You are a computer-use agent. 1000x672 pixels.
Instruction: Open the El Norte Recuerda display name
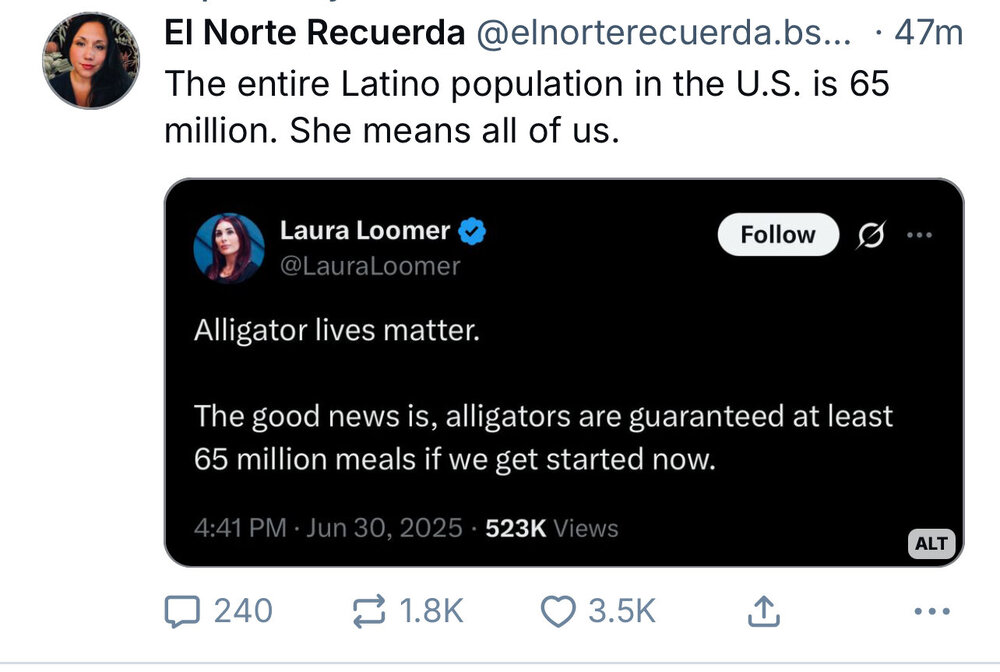pyautogui.click(x=315, y=33)
